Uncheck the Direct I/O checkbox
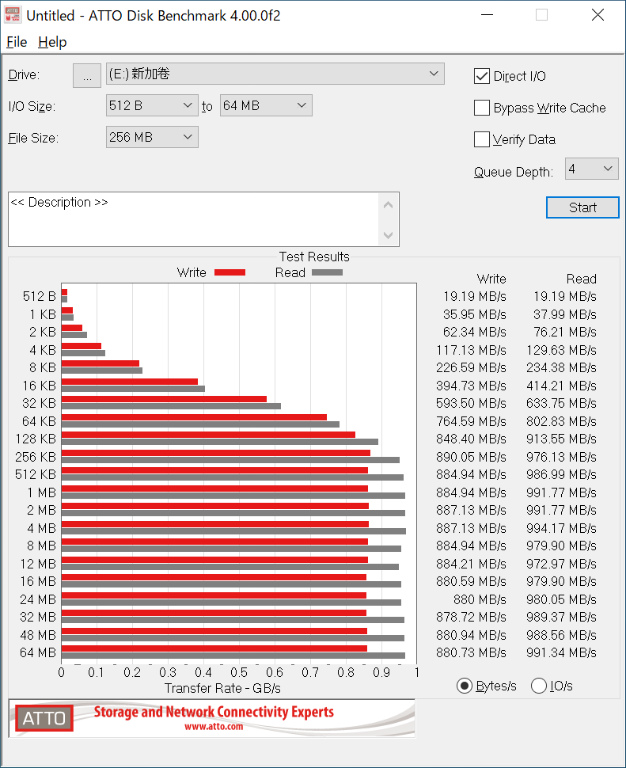This screenshot has width=626, height=768. pyautogui.click(x=482, y=76)
